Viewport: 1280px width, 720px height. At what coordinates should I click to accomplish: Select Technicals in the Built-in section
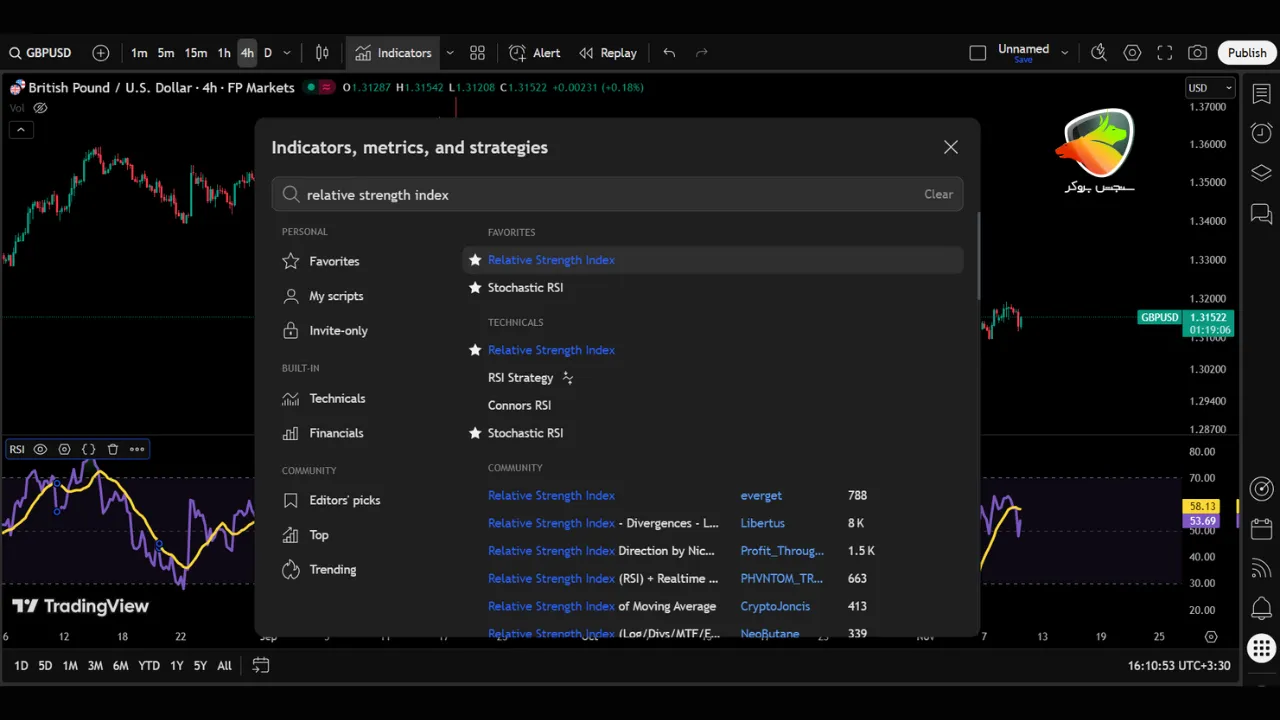click(x=337, y=399)
